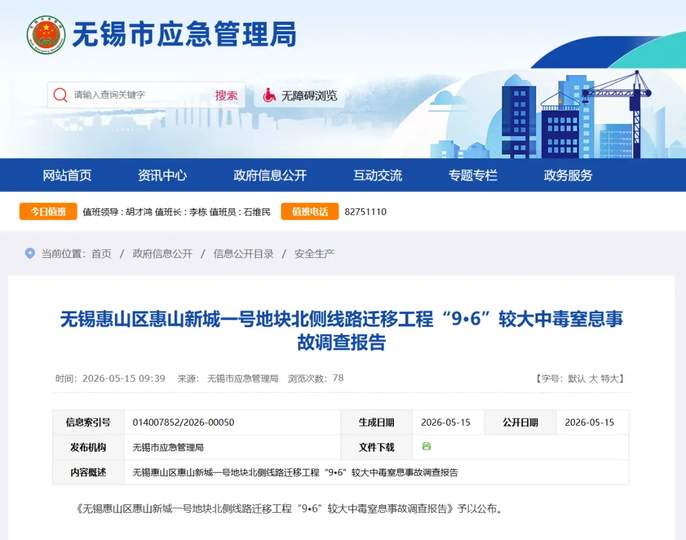Open the 专题专栏 menu item

coord(473,175)
